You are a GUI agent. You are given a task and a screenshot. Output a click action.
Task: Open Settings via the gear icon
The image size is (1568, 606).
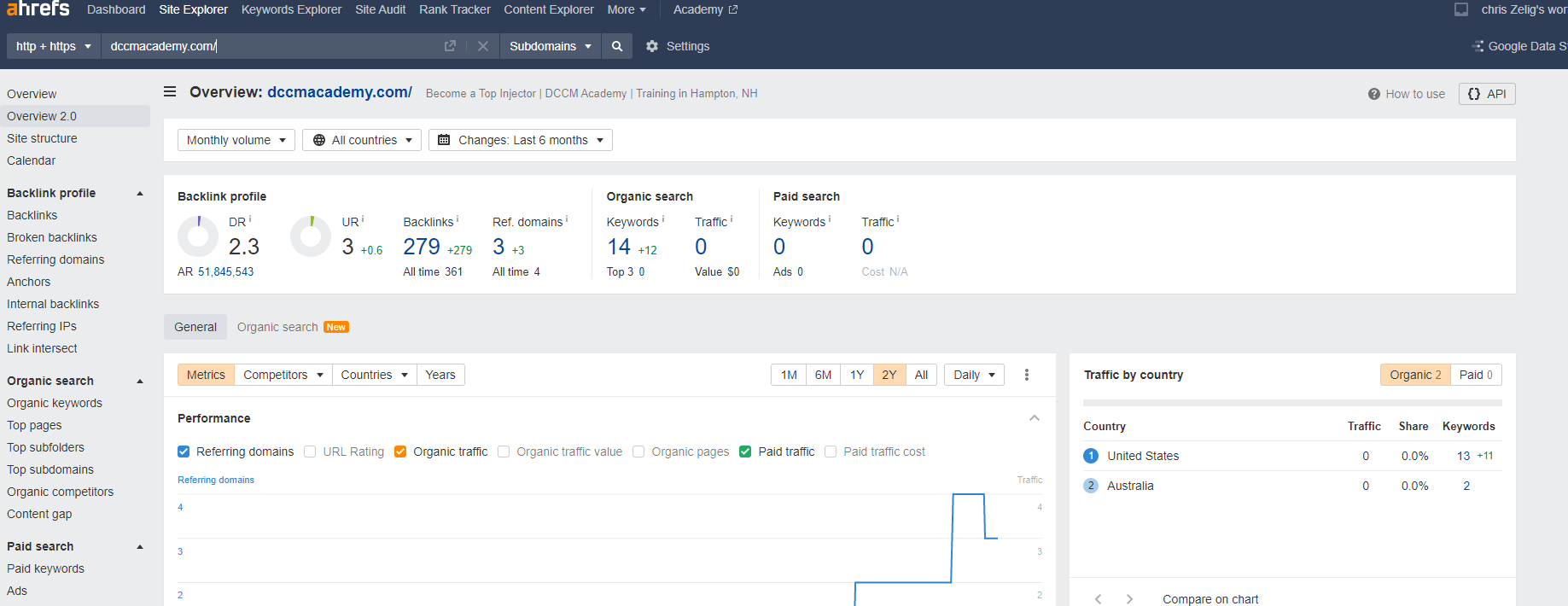[x=652, y=46]
